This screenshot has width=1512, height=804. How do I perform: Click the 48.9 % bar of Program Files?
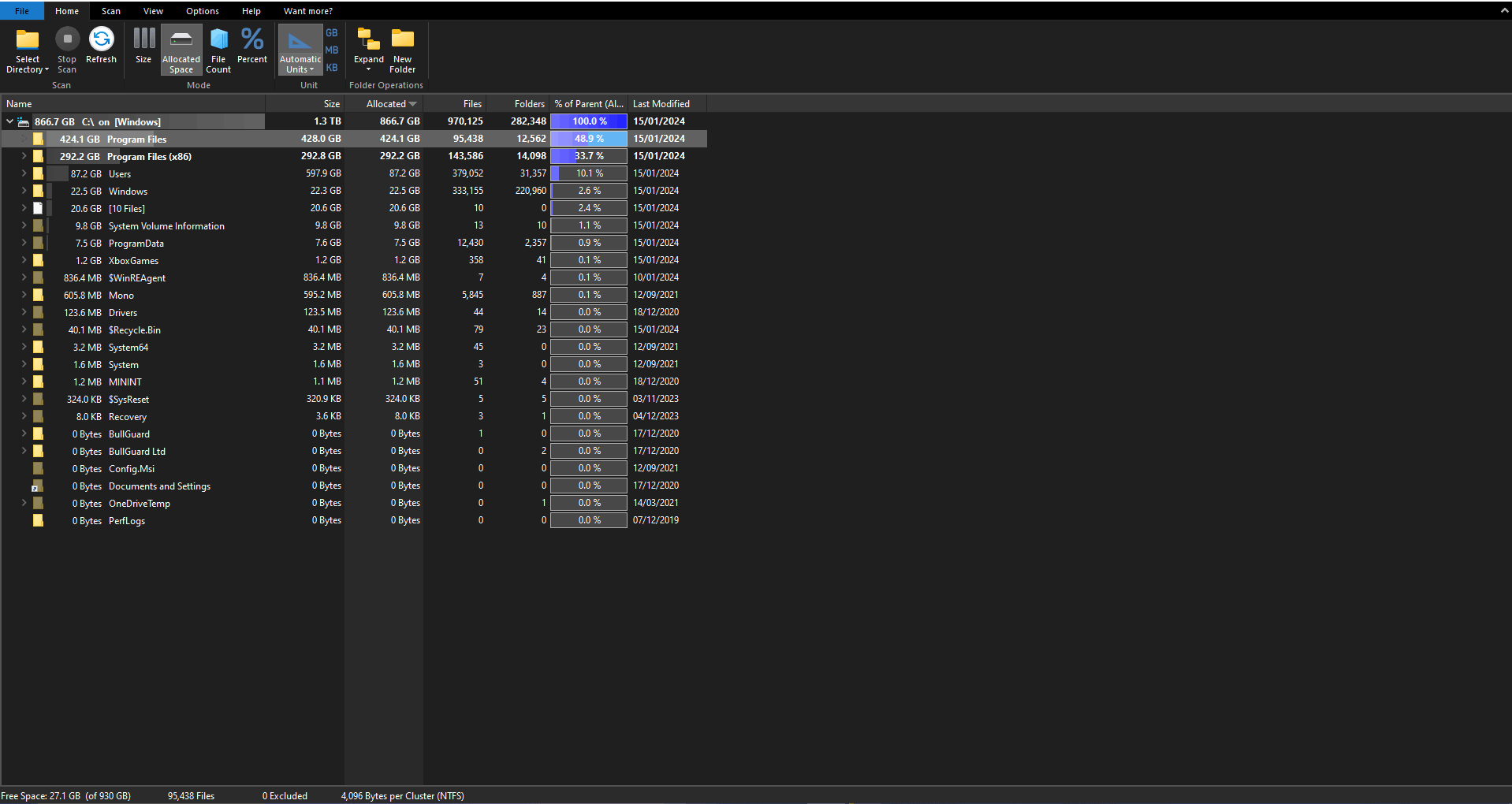click(x=589, y=139)
